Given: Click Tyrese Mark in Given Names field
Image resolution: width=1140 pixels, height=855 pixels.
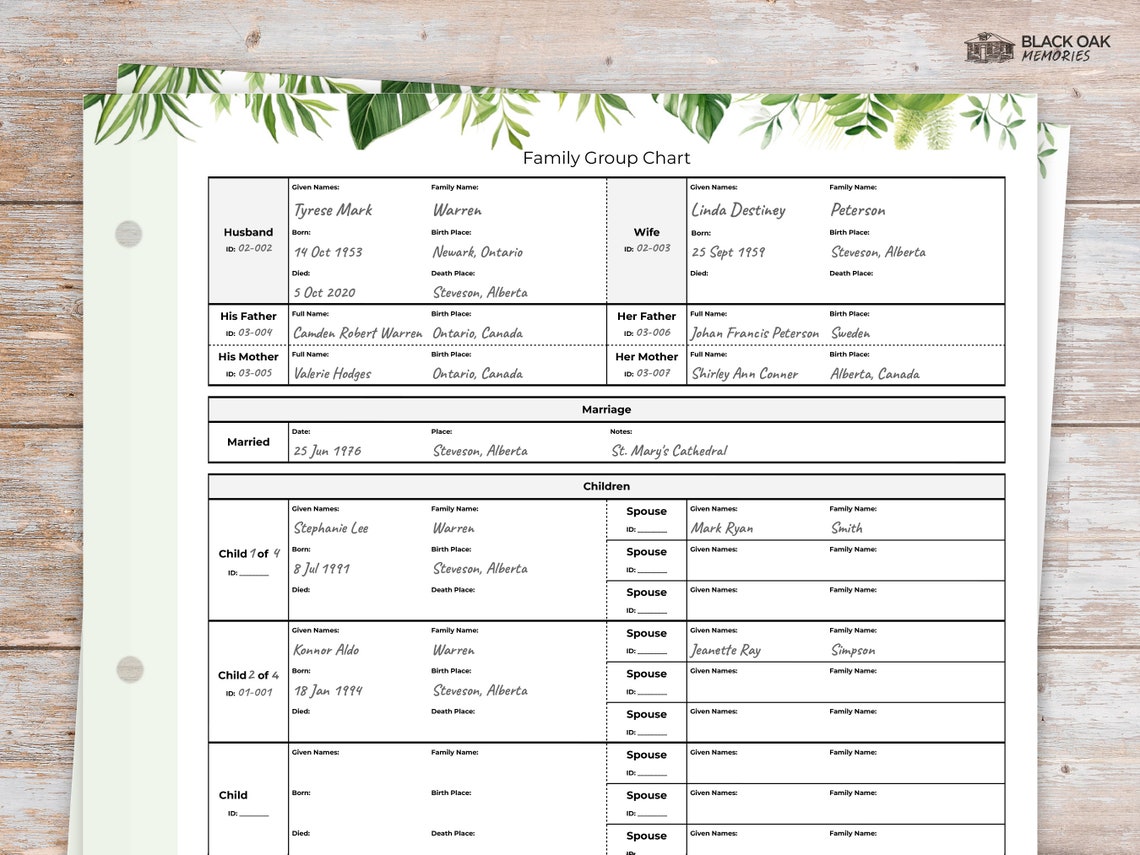Looking at the screenshot, I should tap(331, 210).
